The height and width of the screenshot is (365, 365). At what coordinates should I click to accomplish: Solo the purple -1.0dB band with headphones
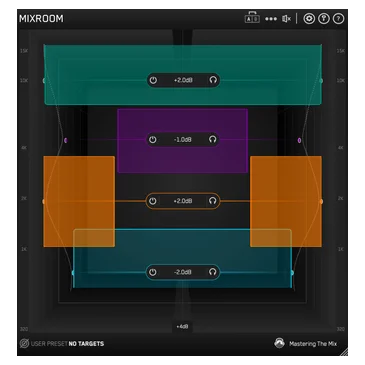(x=213, y=139)
